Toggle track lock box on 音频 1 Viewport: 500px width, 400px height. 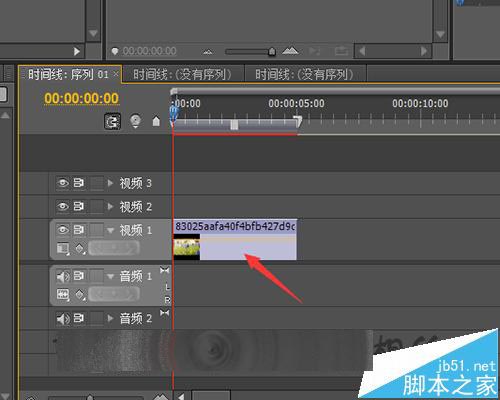pyautogui.click(x=97, y=276)
